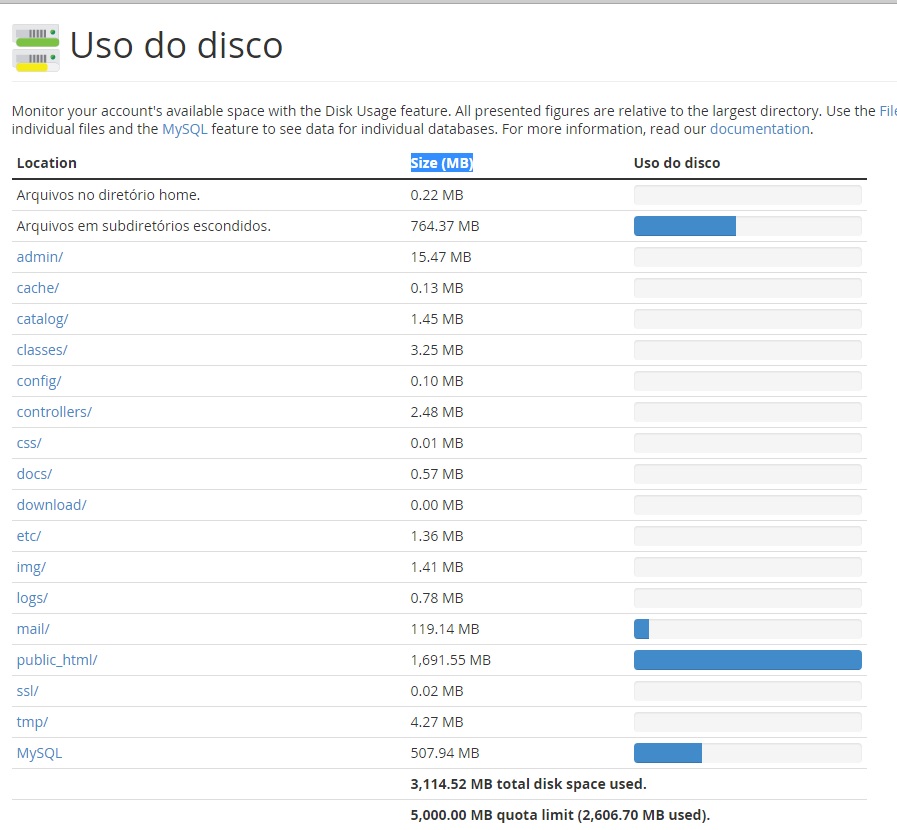Click the MySQL link in the table

point(39,753)
